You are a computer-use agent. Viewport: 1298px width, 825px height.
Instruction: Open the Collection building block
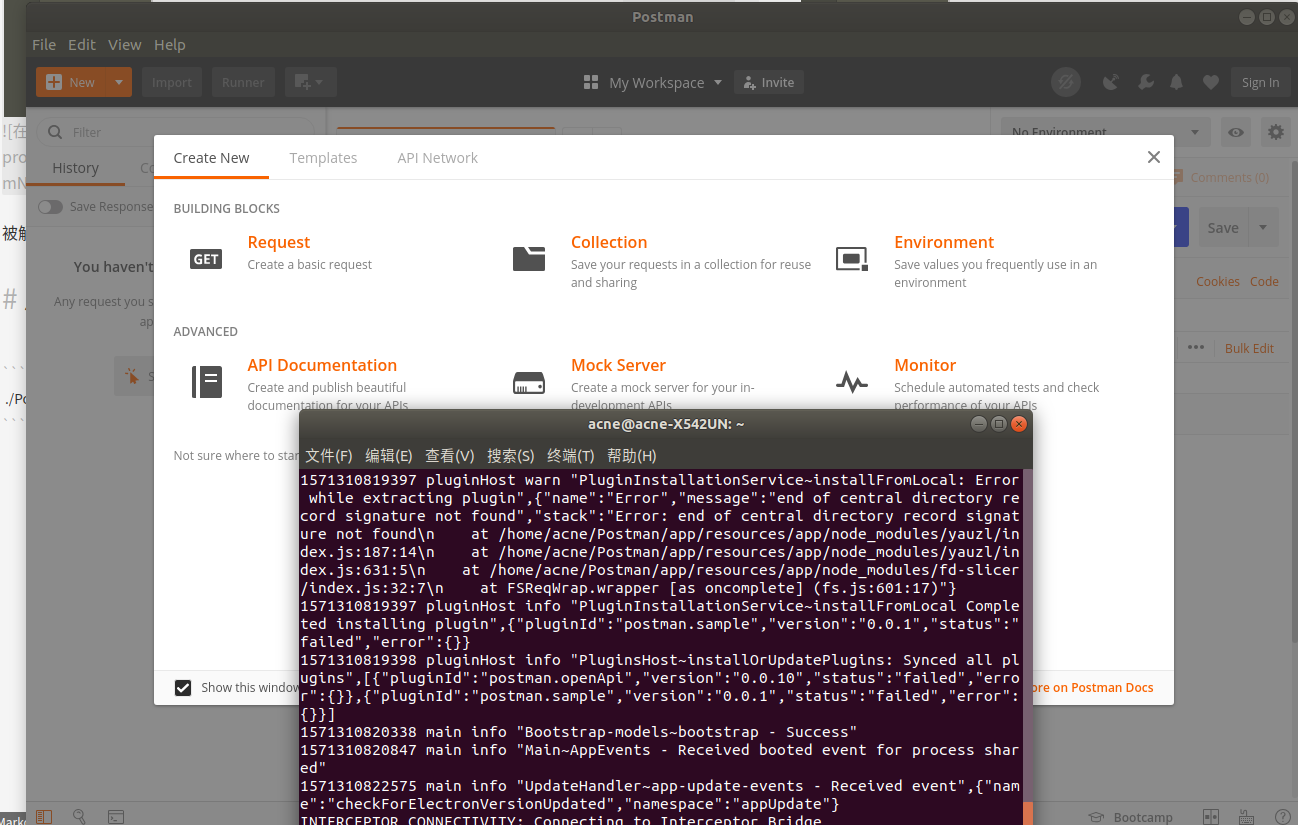(609, 242)
